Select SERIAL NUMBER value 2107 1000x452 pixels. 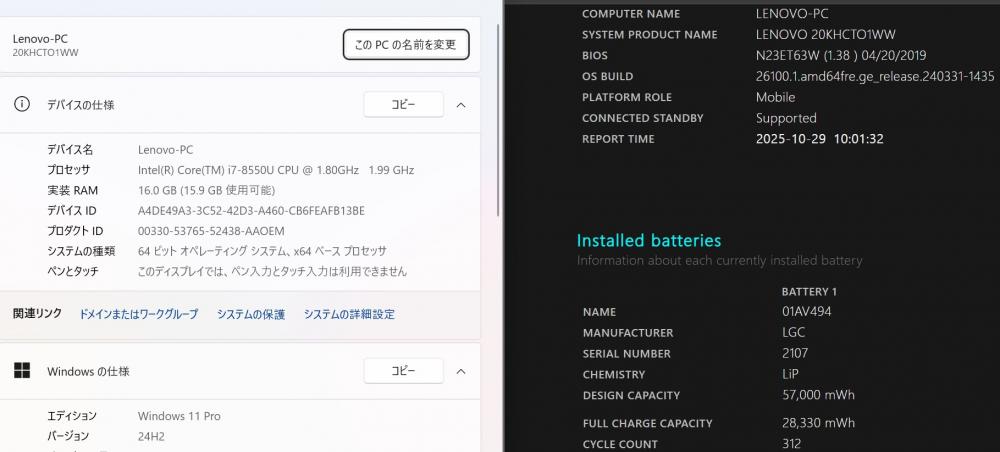(795, 353)
